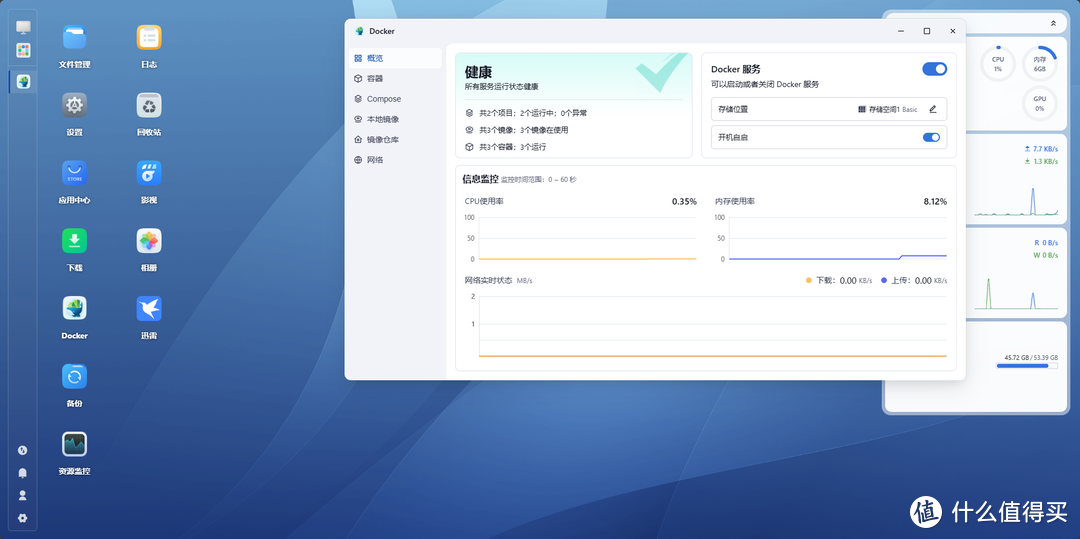The width and height of the screenshot is (1080, 539).
Task: Open the 本地镜像 local images tab
Action: [395, 119]
